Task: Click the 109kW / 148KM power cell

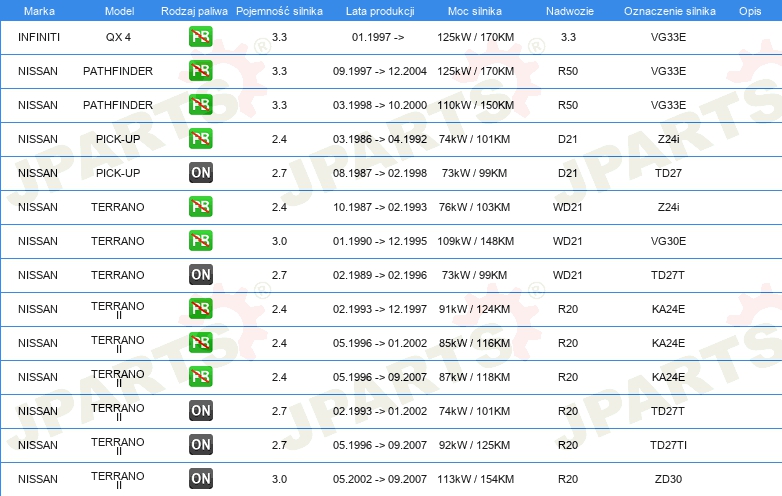Action: pyautogui.click(x=475, y=241)
